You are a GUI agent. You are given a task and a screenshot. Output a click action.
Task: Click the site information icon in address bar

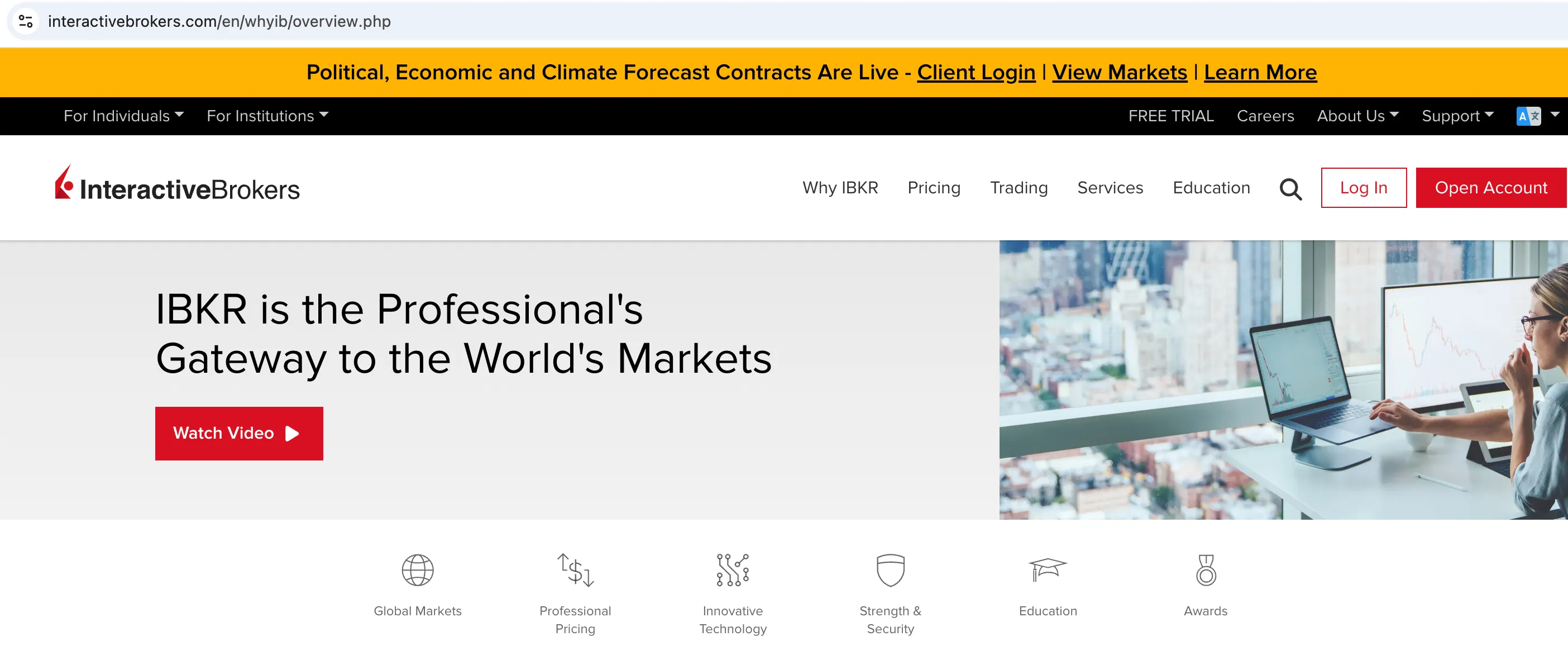click(x=26, y=21)
